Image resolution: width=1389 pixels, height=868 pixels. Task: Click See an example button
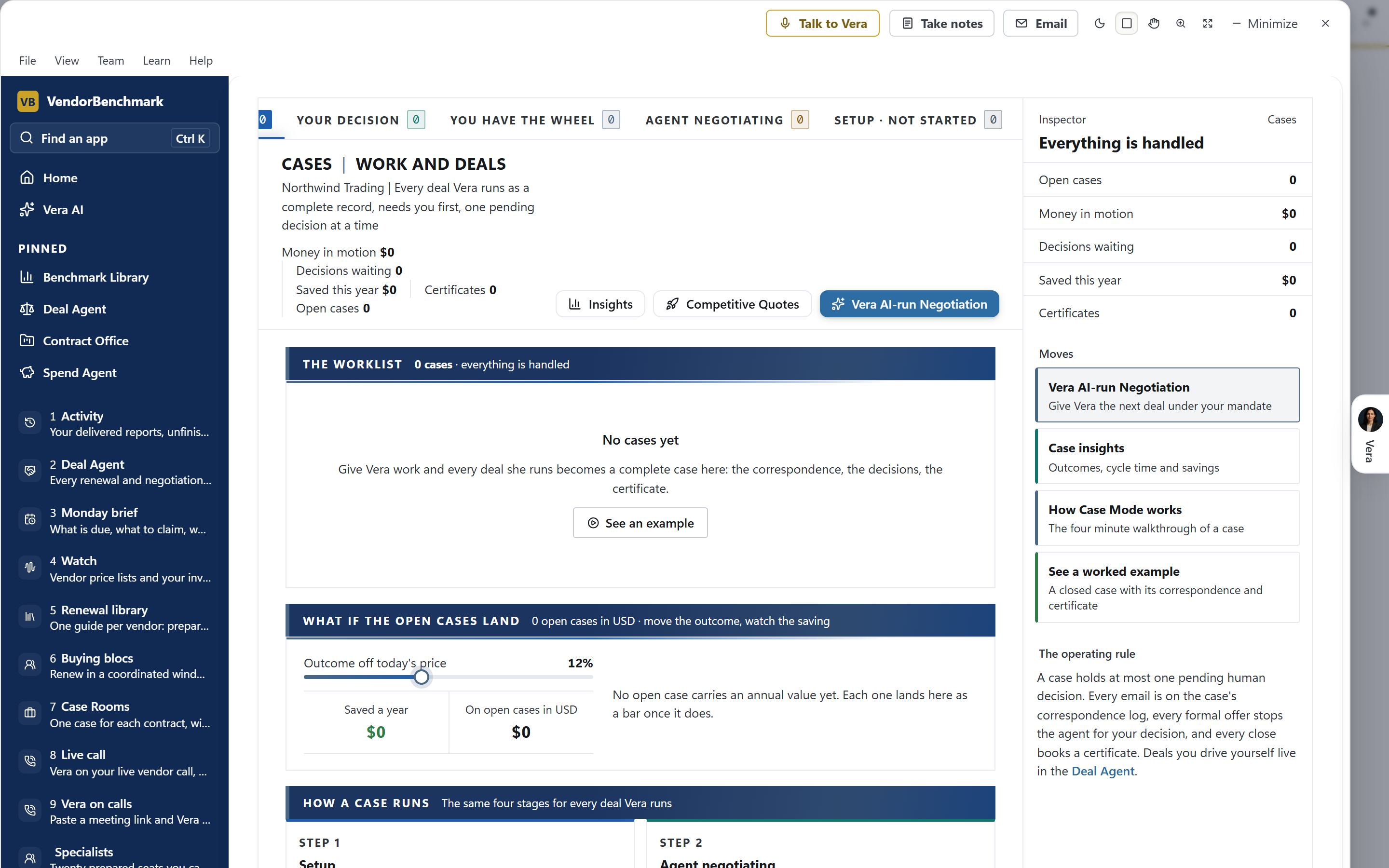point(640,523)
